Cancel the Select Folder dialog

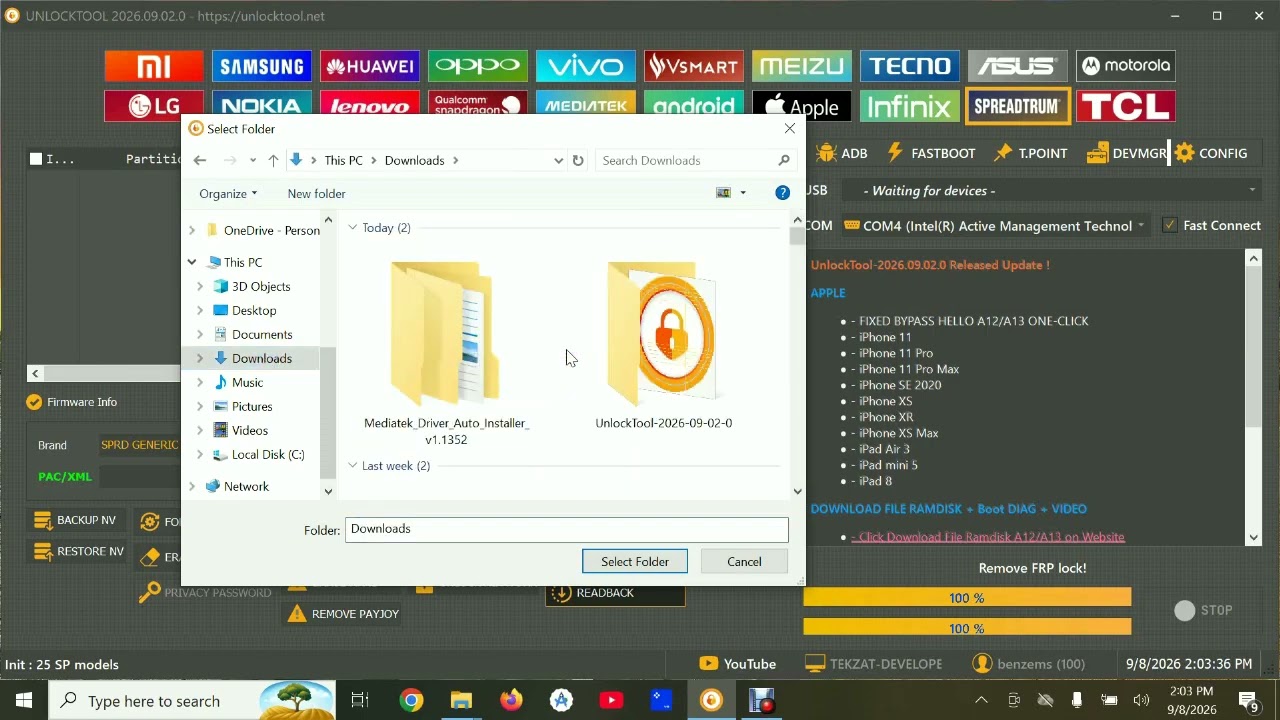(x=744, y=562)
